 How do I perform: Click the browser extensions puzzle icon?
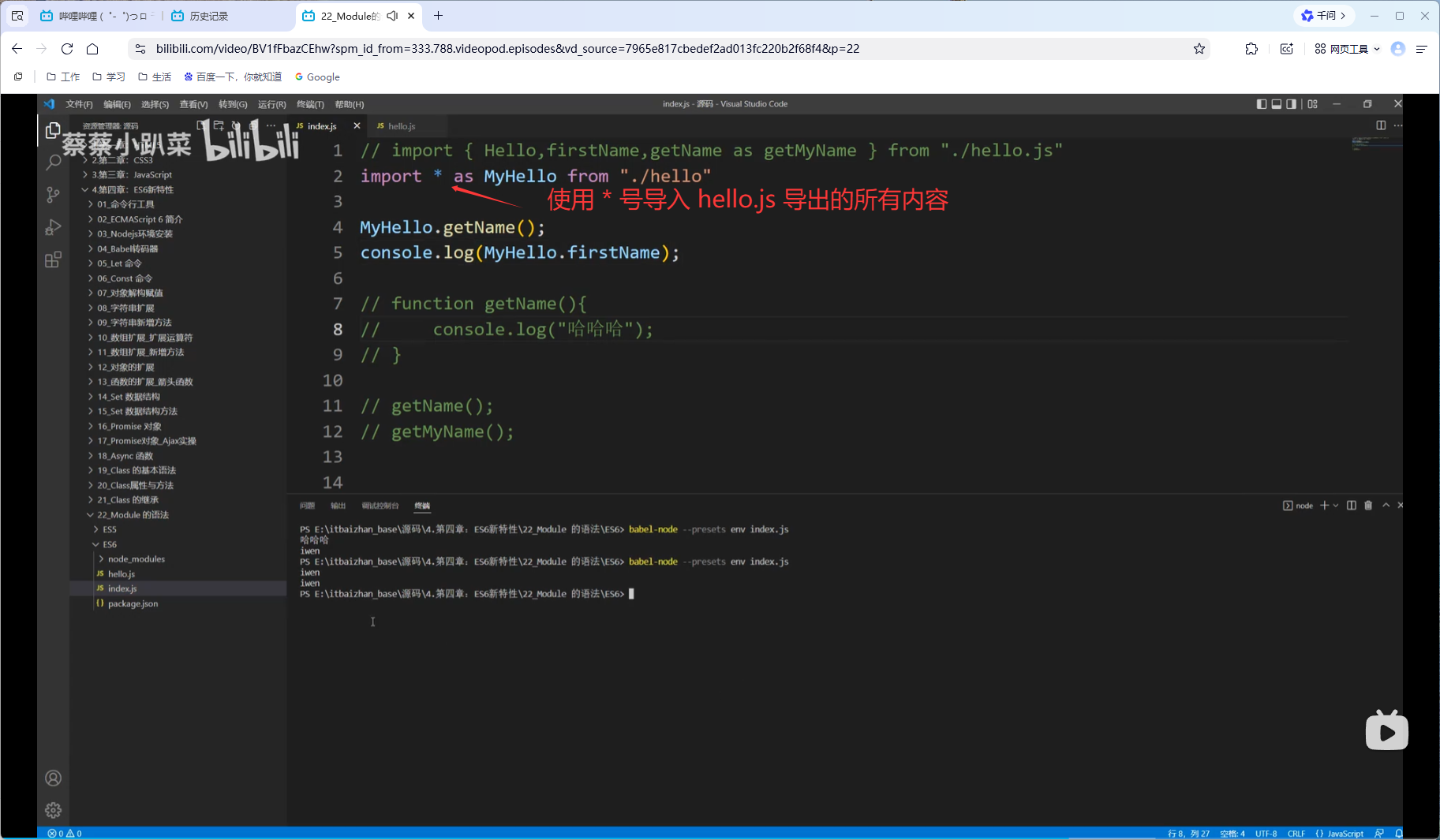pos(1251,49)
